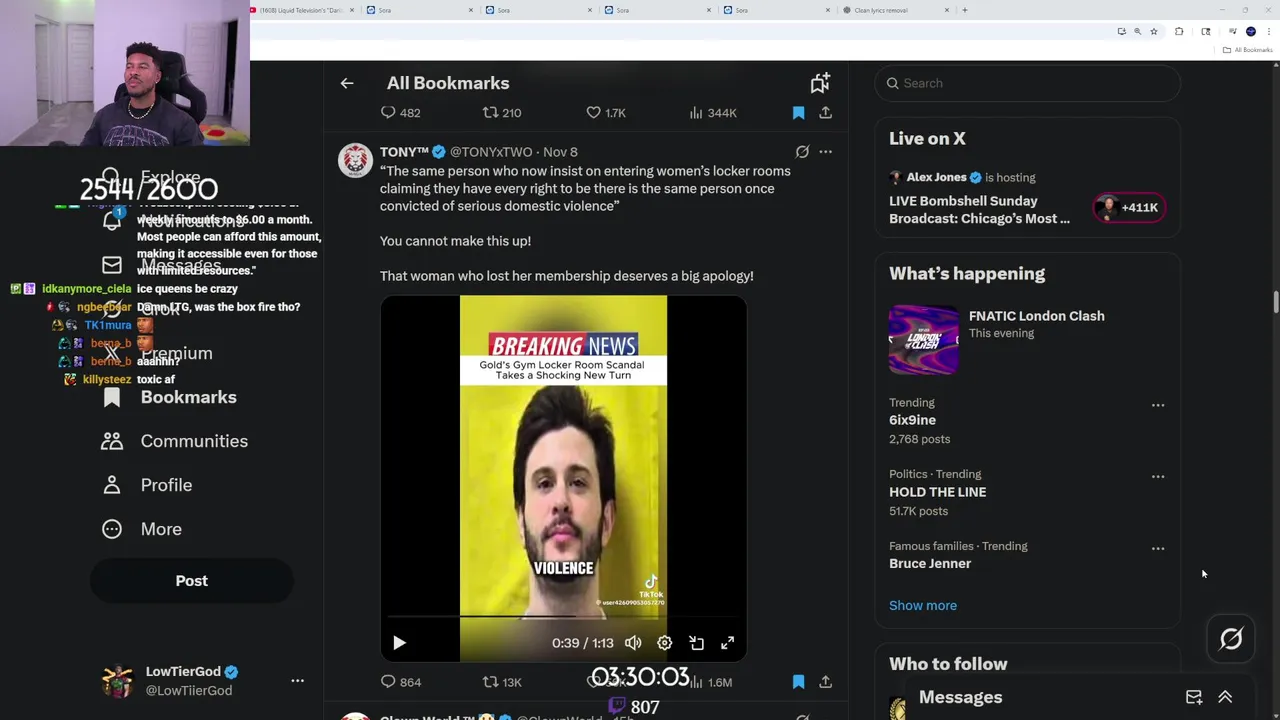Mute the video volume

[x=633, y=643]
